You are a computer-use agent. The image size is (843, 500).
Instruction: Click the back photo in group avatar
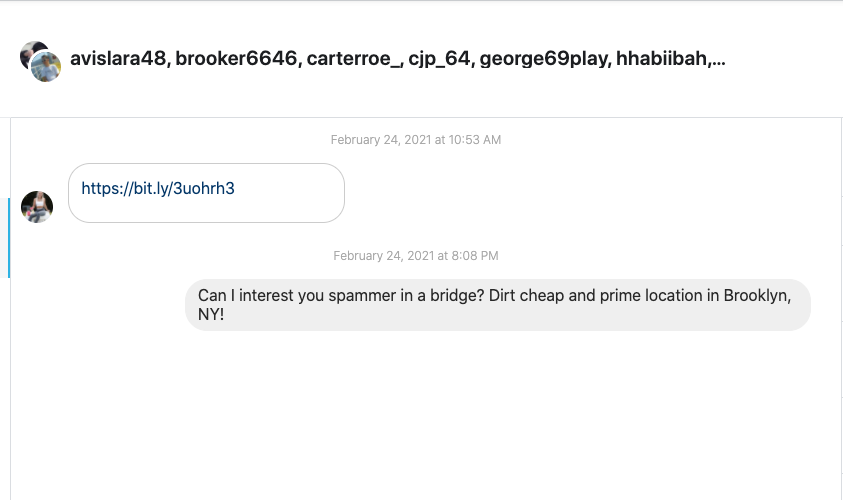31,52
